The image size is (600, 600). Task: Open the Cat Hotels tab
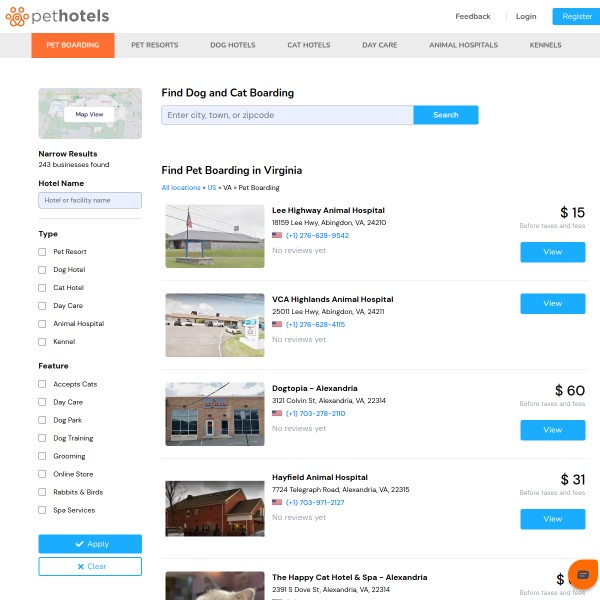[308, 45]
